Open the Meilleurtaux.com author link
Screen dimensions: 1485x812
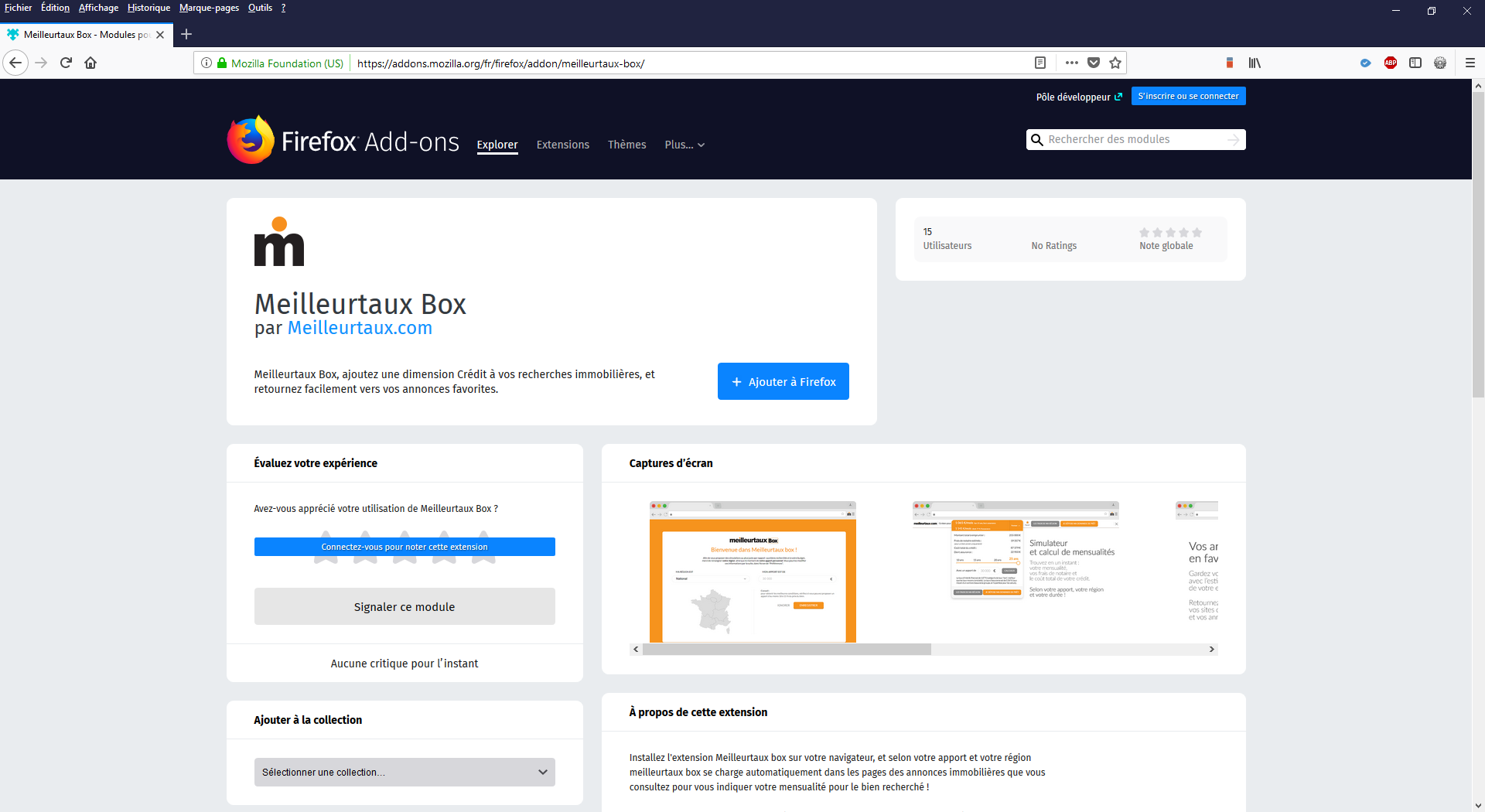[x=360, y=328]
